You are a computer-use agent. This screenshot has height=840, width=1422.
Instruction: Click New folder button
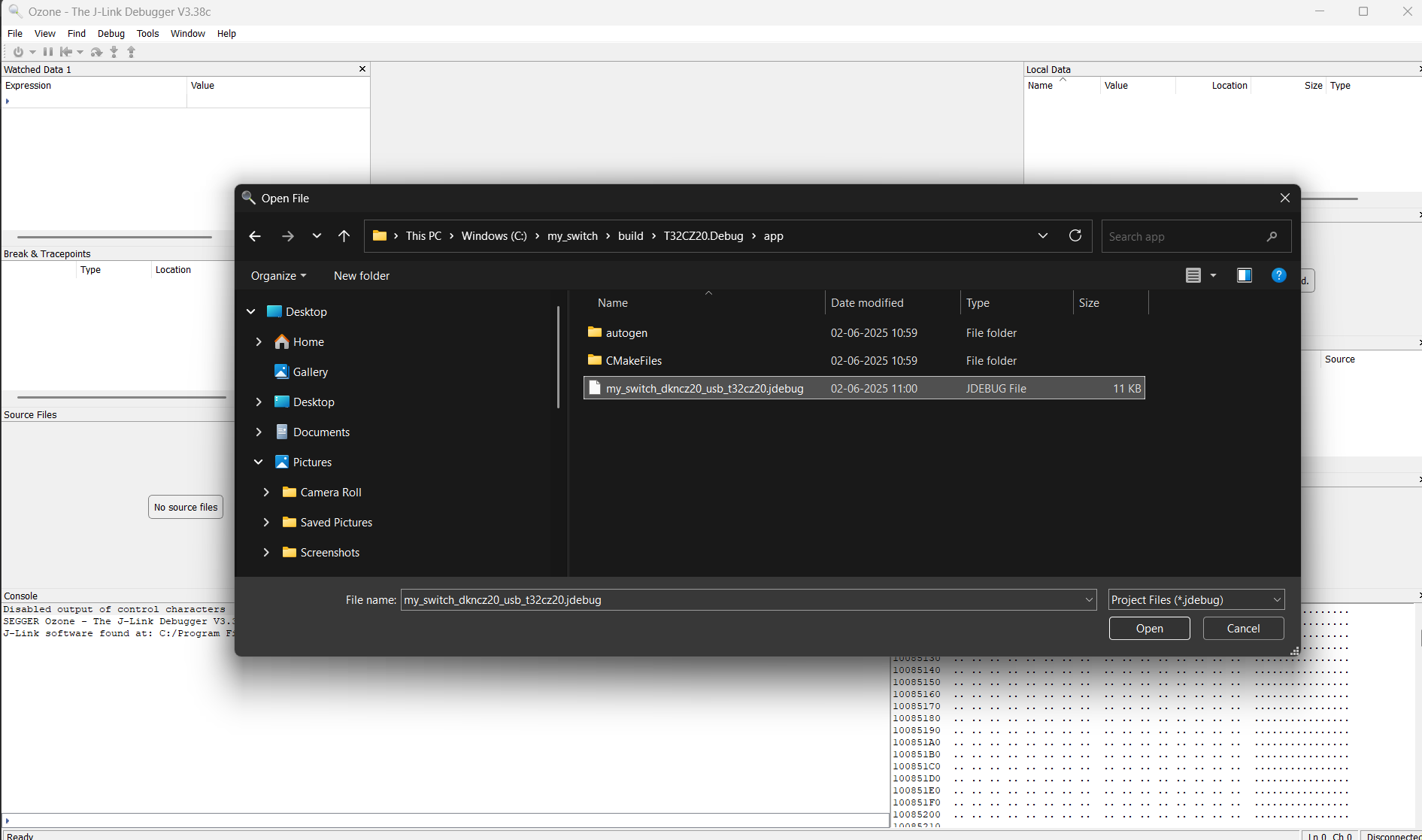pos(362,276)
